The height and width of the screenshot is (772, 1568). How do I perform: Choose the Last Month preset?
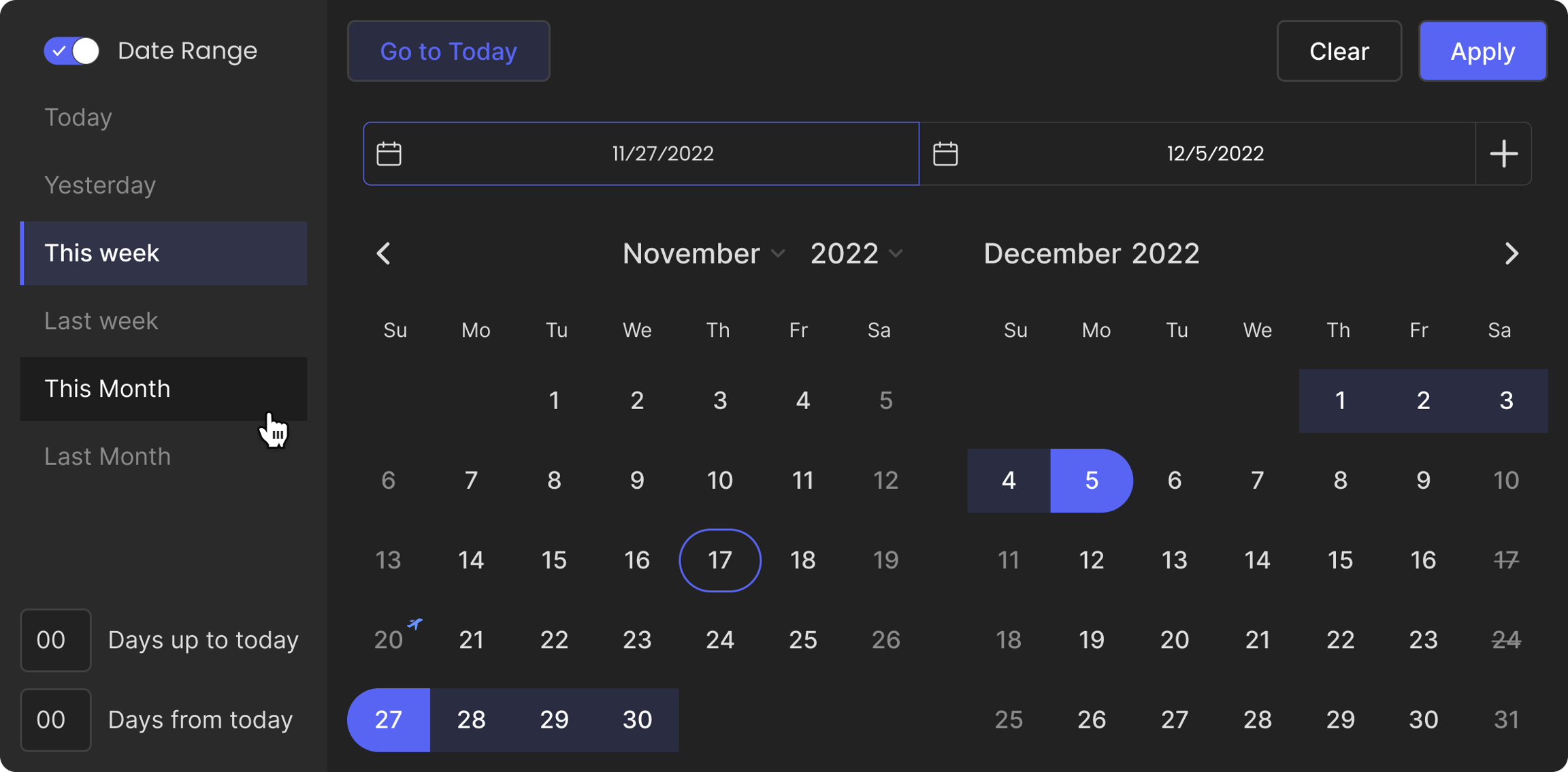point(108,456)
